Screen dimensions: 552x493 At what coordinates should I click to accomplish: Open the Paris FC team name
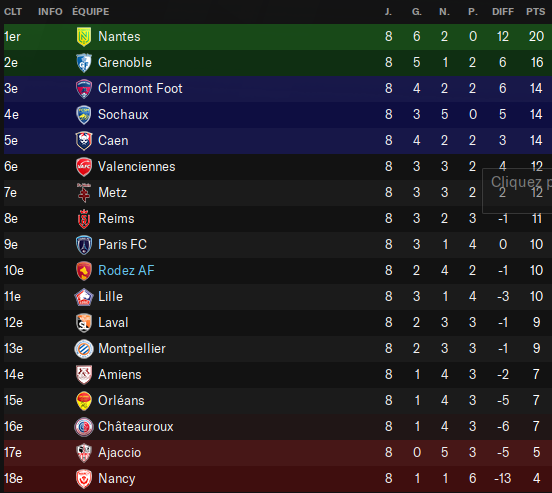122,244
